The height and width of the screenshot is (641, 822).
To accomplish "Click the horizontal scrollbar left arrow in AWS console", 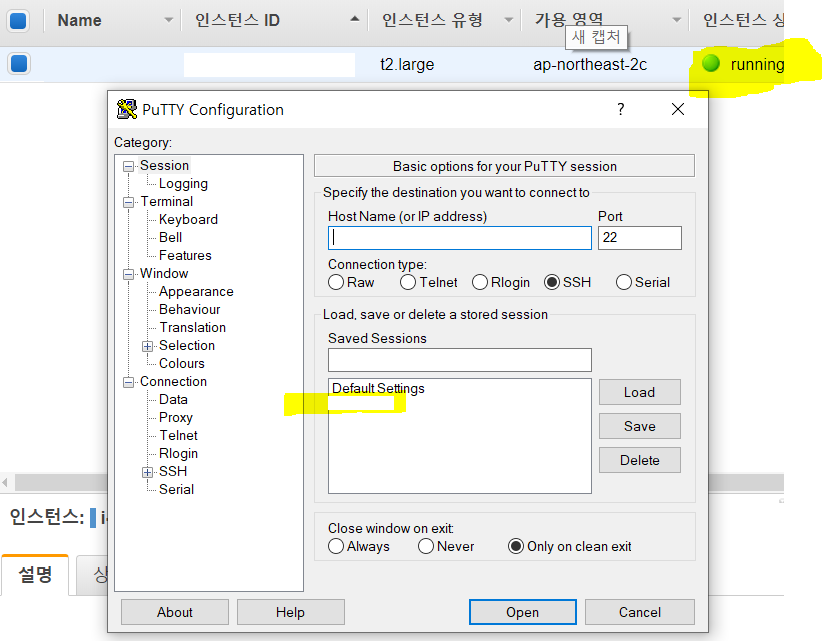I will coord(5,482).
